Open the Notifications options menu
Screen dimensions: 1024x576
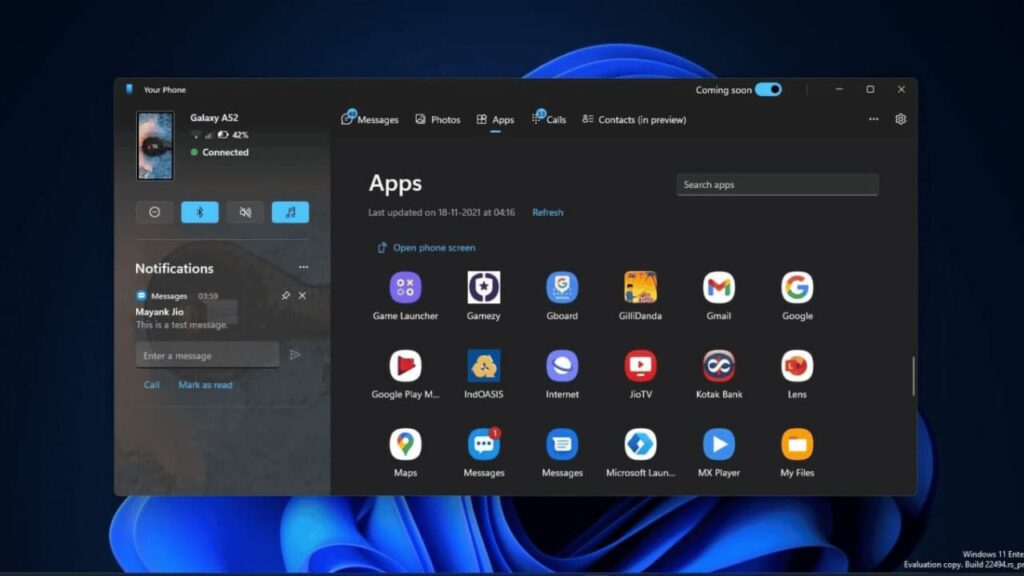[303, 267]
